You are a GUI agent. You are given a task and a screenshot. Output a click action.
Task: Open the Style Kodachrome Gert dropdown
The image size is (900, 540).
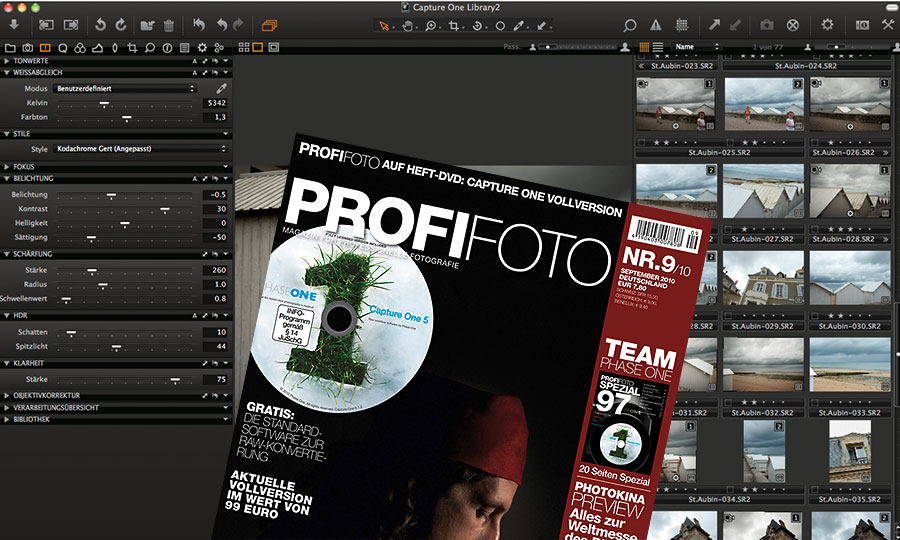coord(140,149)
